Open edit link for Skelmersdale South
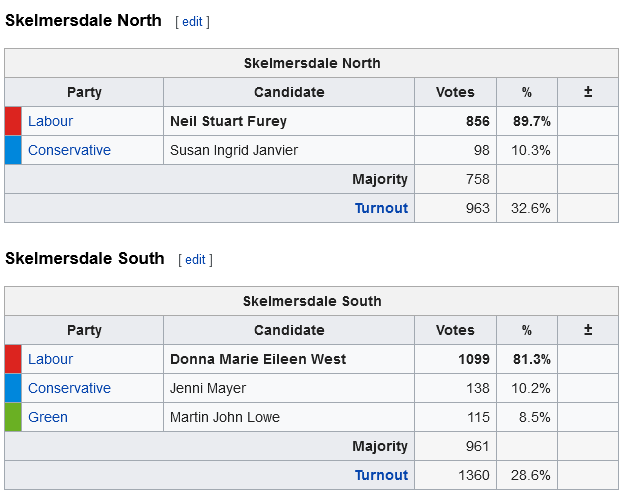Viewport: 628px width, 496px height. pos(195,260)
